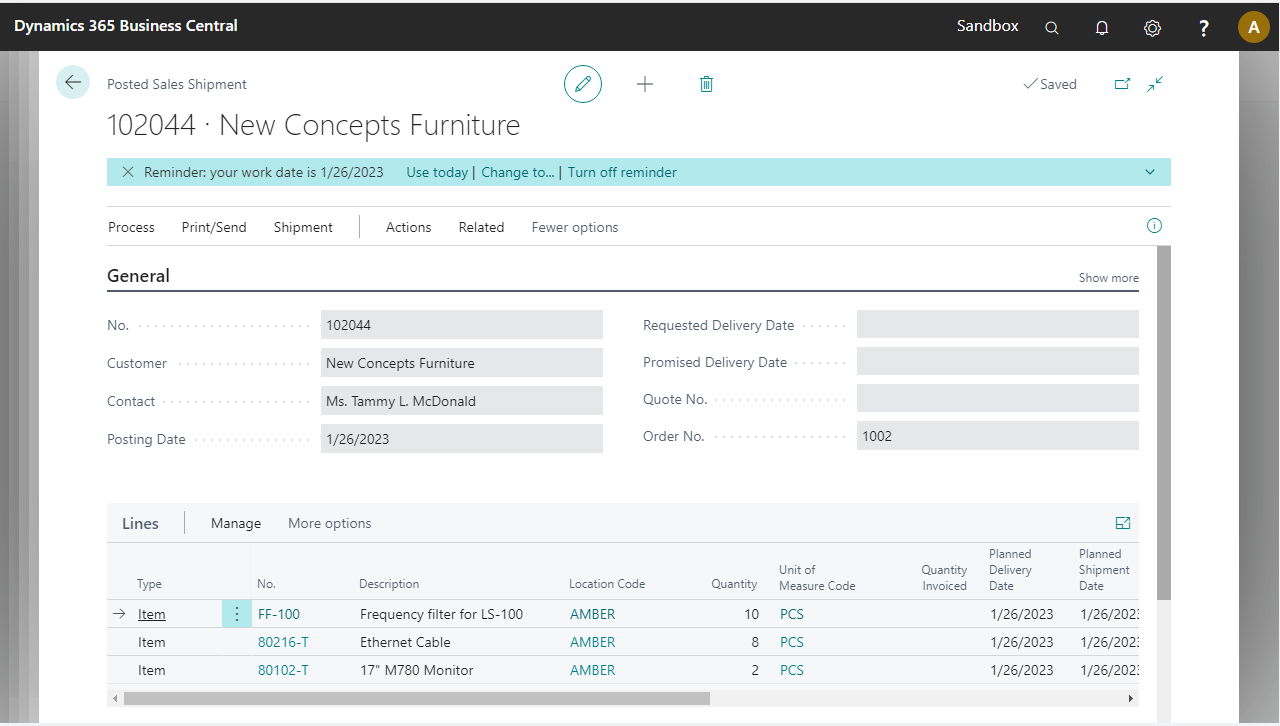1280x726 pixels.
Task: Click Type cell Item in FF-100 row
Action: click(152, 614)
